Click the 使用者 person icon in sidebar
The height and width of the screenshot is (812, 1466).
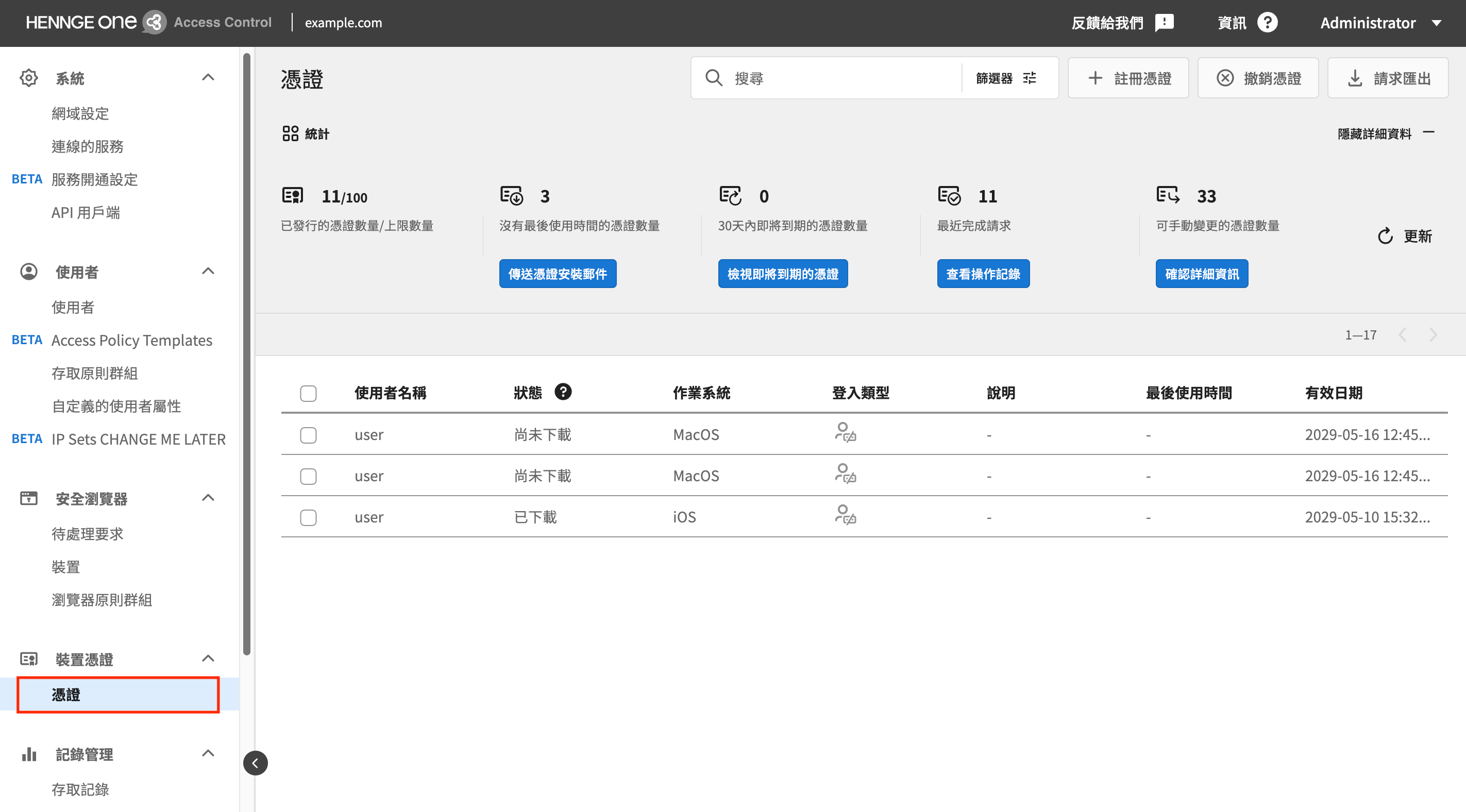[28, 272]
